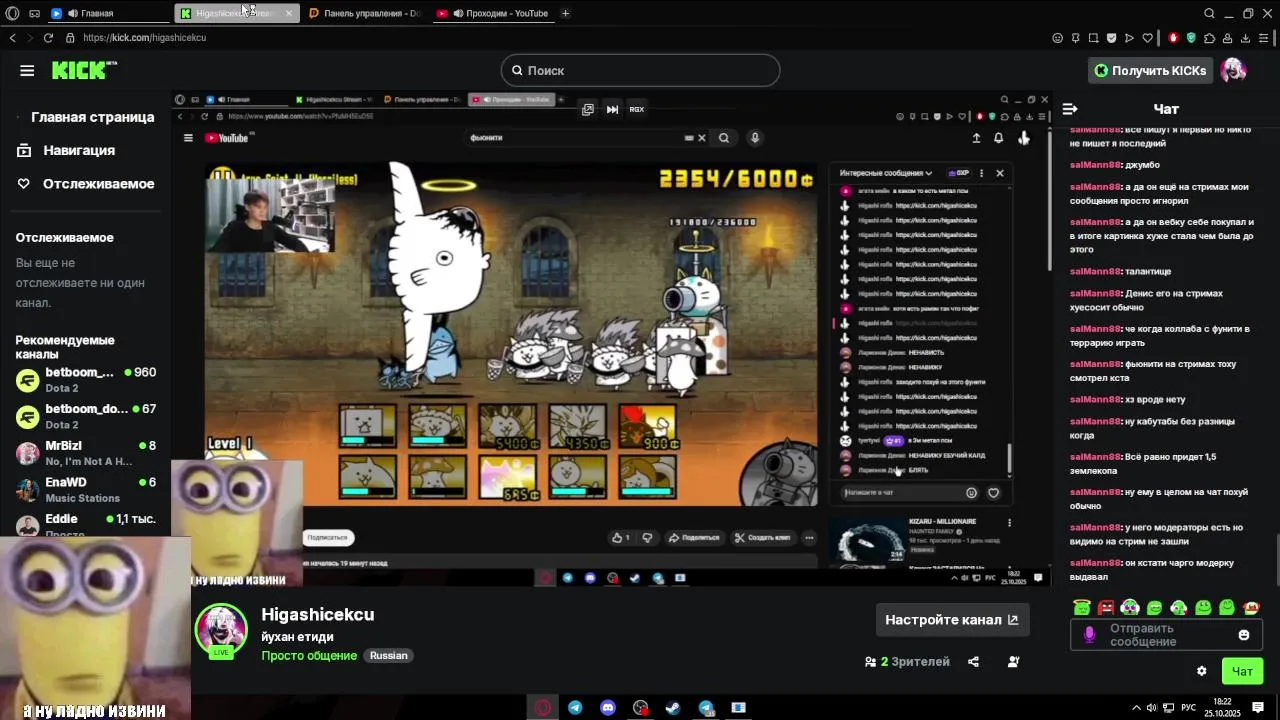
Task: Open the user profile avatar menu
Action: coord(1234,70)
